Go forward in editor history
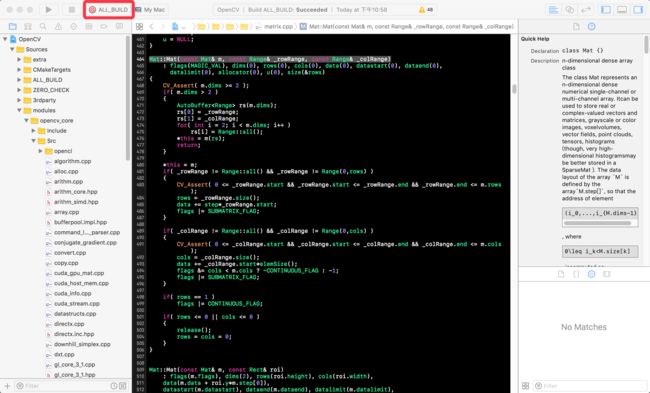Screen dimensions: 650x393 (x=162, y=27)
